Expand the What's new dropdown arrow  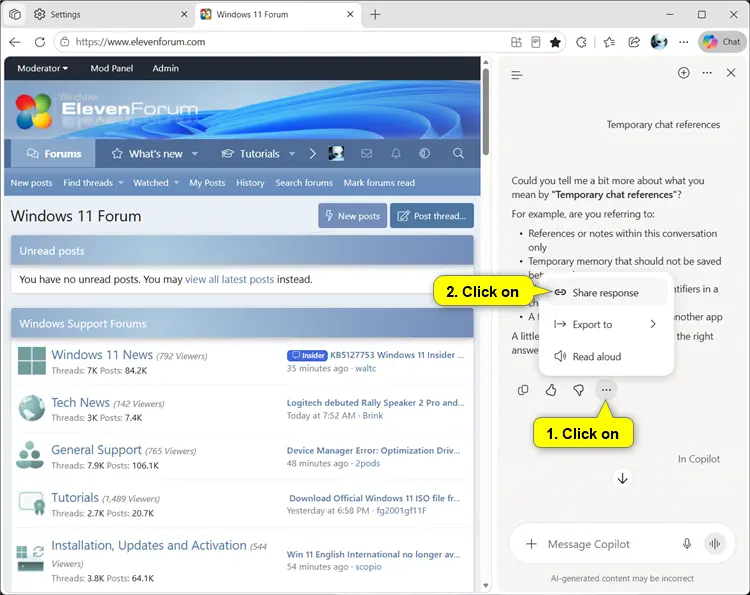195,154
